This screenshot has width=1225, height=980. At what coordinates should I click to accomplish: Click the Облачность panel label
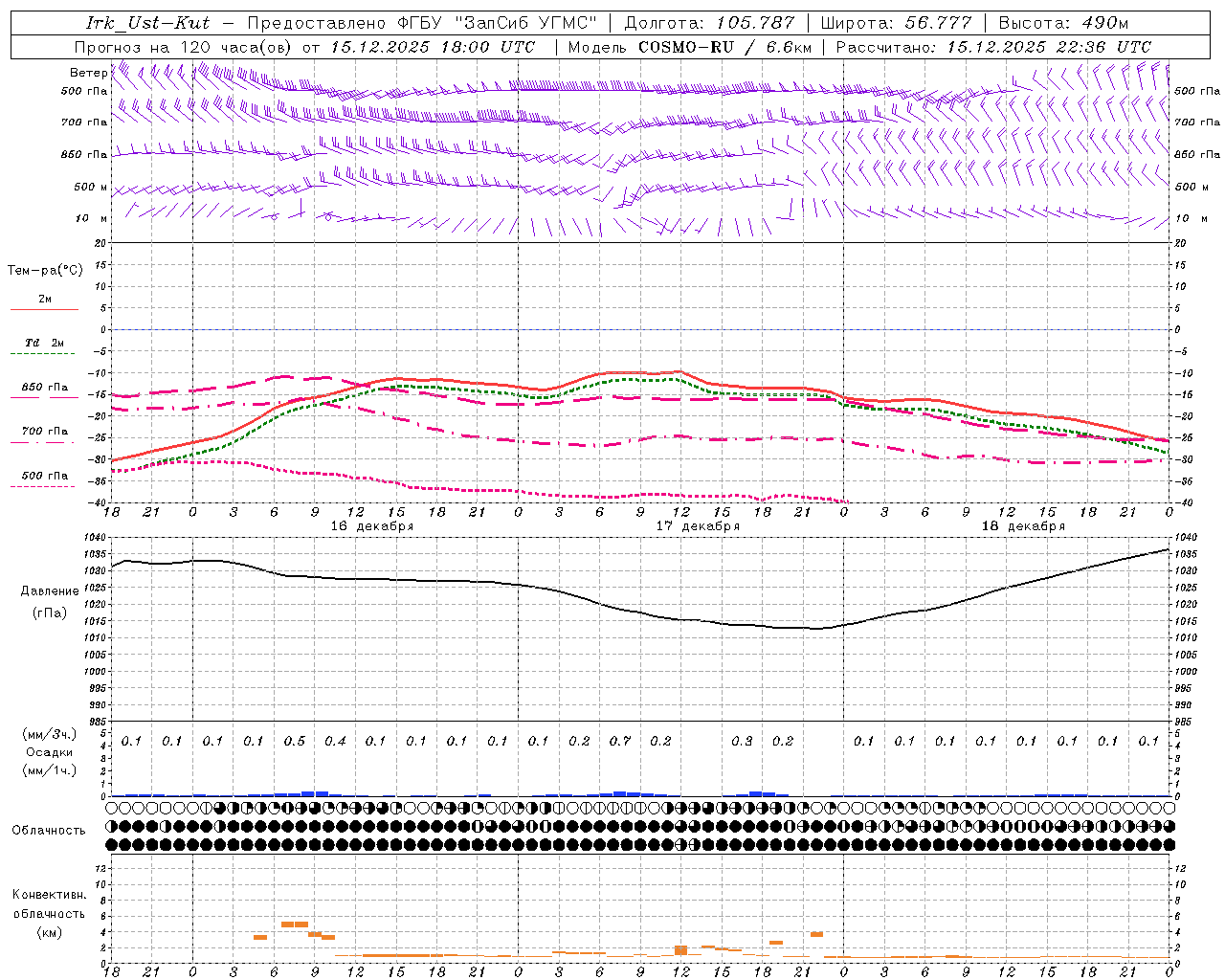pos(49,831)
